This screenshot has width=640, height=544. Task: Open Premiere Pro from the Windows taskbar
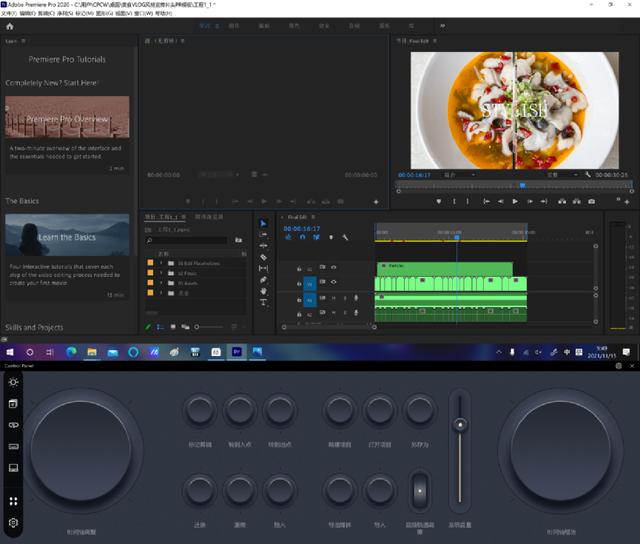(x=237, y=352)
